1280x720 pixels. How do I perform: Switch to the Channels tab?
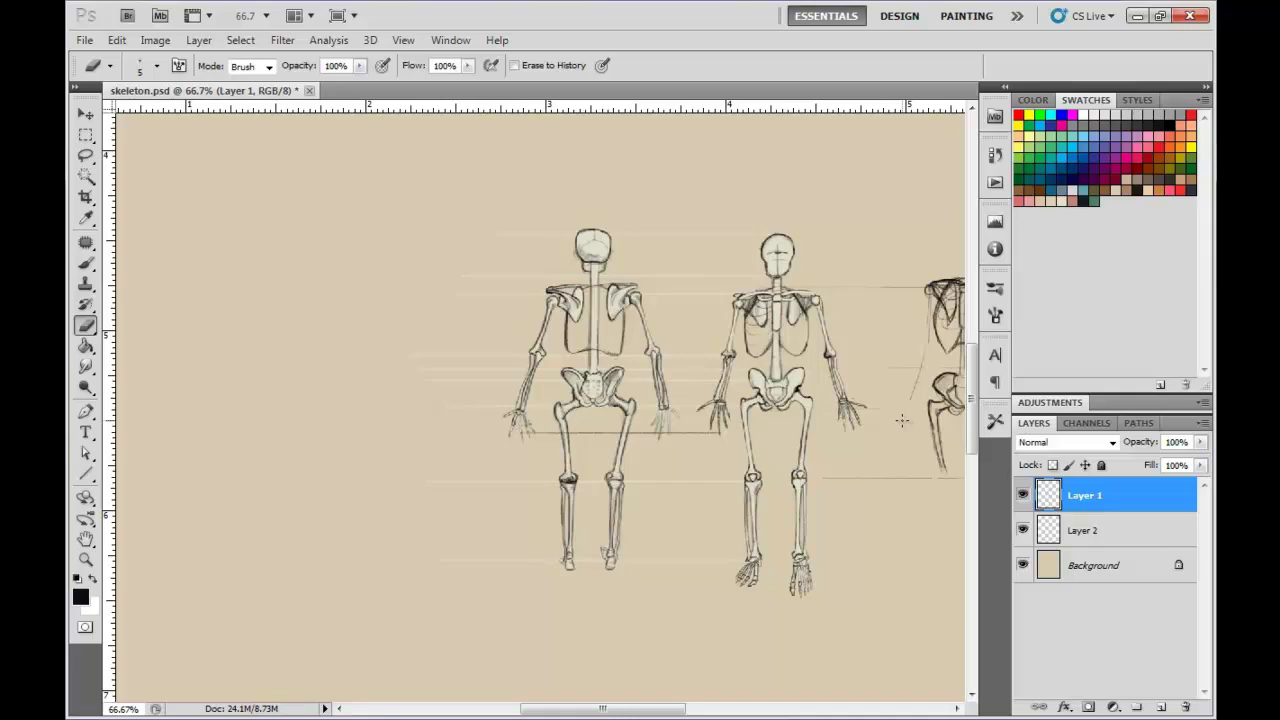(x=1086, y=423)
